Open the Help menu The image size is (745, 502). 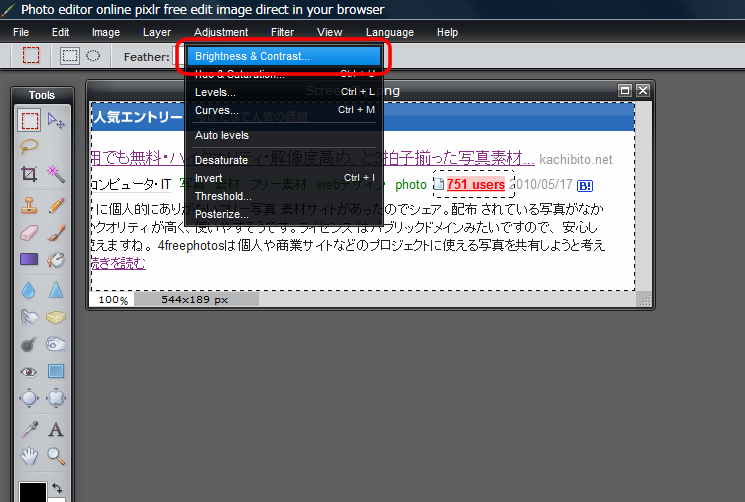(x=448, y=32)
